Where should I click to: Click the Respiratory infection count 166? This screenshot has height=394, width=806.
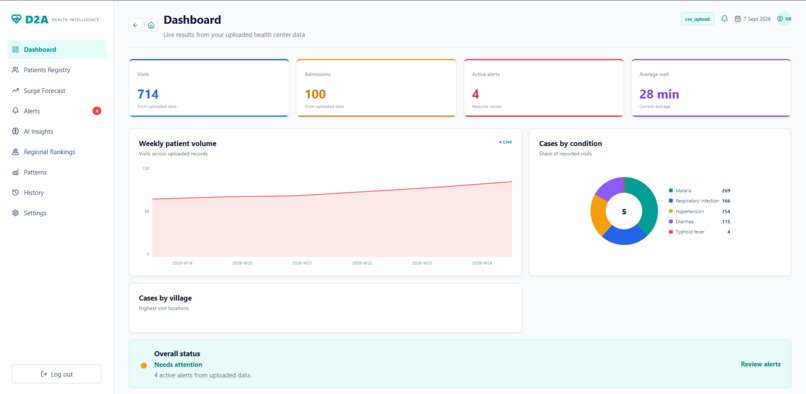pos(725,201)
